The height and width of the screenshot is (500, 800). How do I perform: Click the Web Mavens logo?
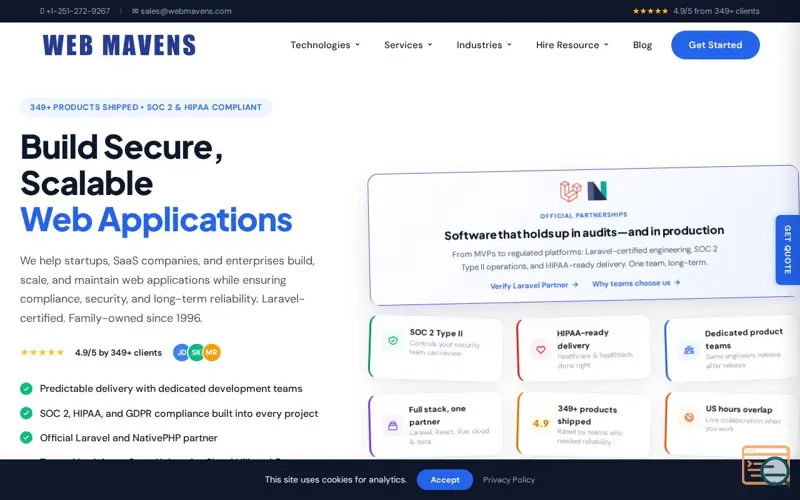click(x=119, y=45)
